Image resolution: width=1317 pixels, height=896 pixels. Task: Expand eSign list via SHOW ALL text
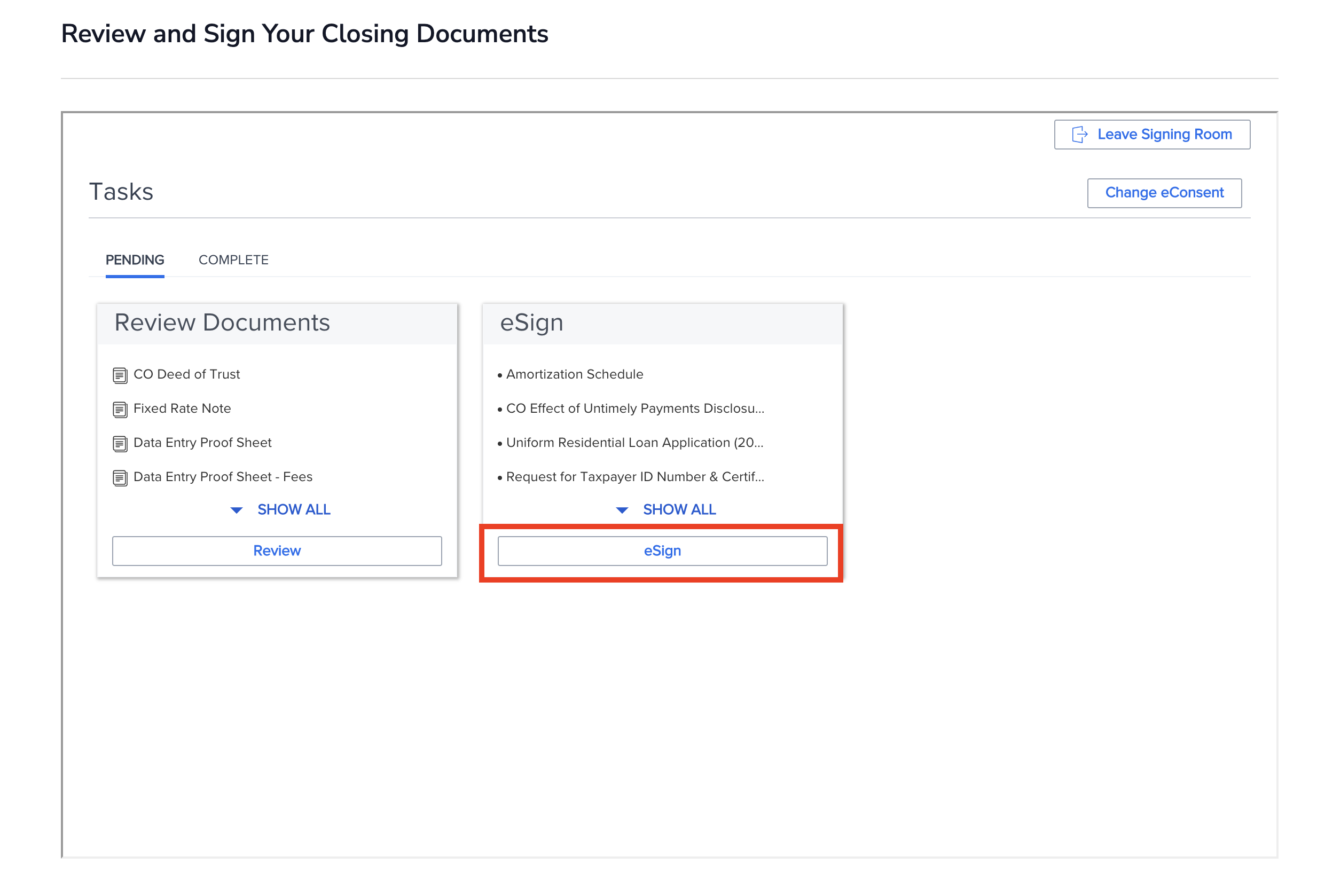coord(679,509)
